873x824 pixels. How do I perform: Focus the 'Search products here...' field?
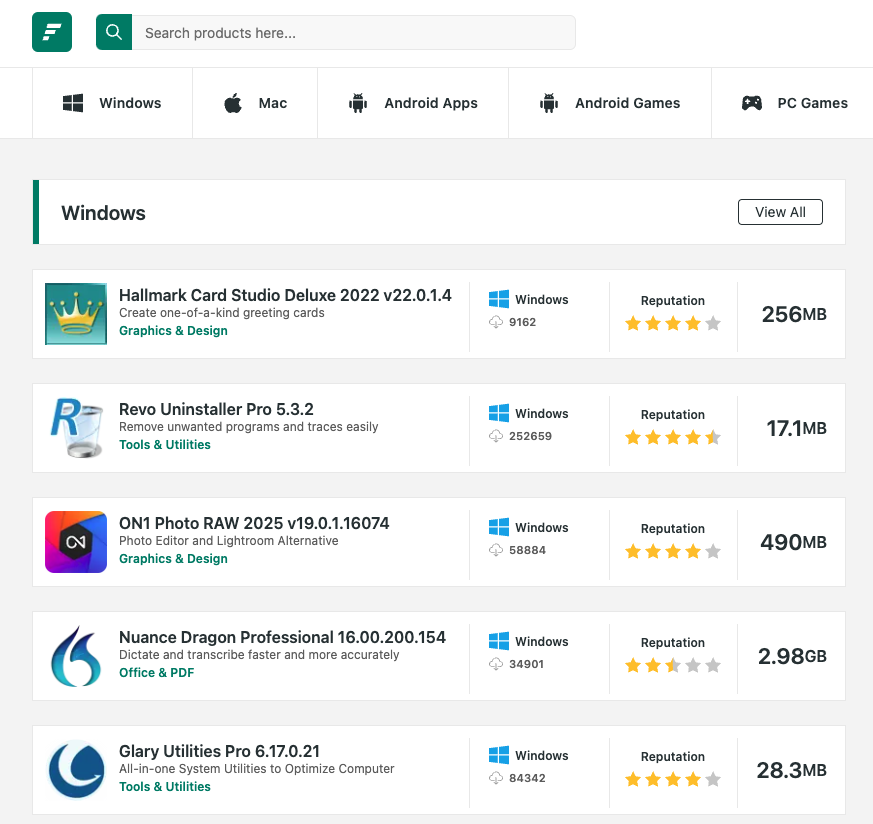tap(354, 33)
